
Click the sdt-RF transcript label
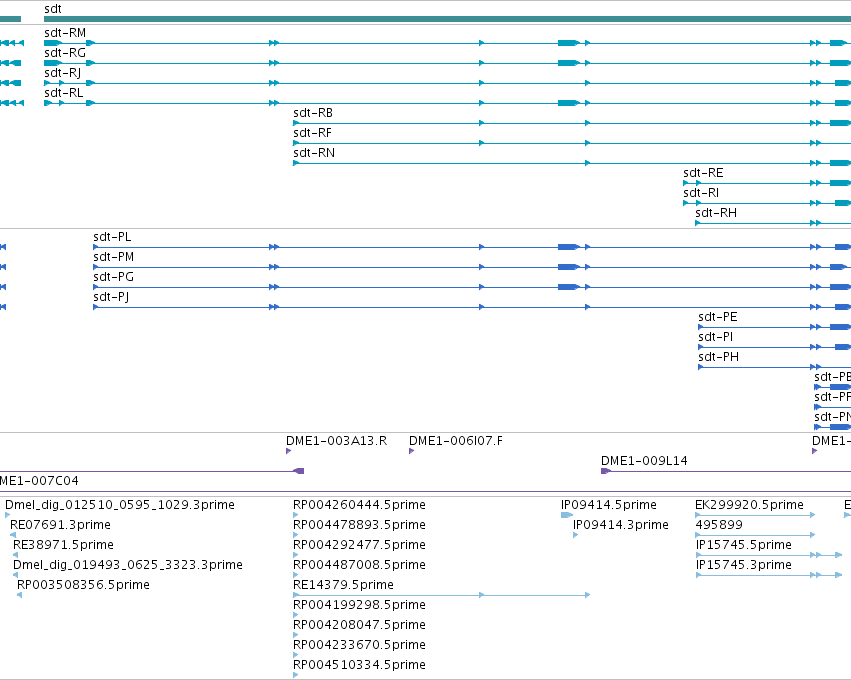(x=313, y=133)
